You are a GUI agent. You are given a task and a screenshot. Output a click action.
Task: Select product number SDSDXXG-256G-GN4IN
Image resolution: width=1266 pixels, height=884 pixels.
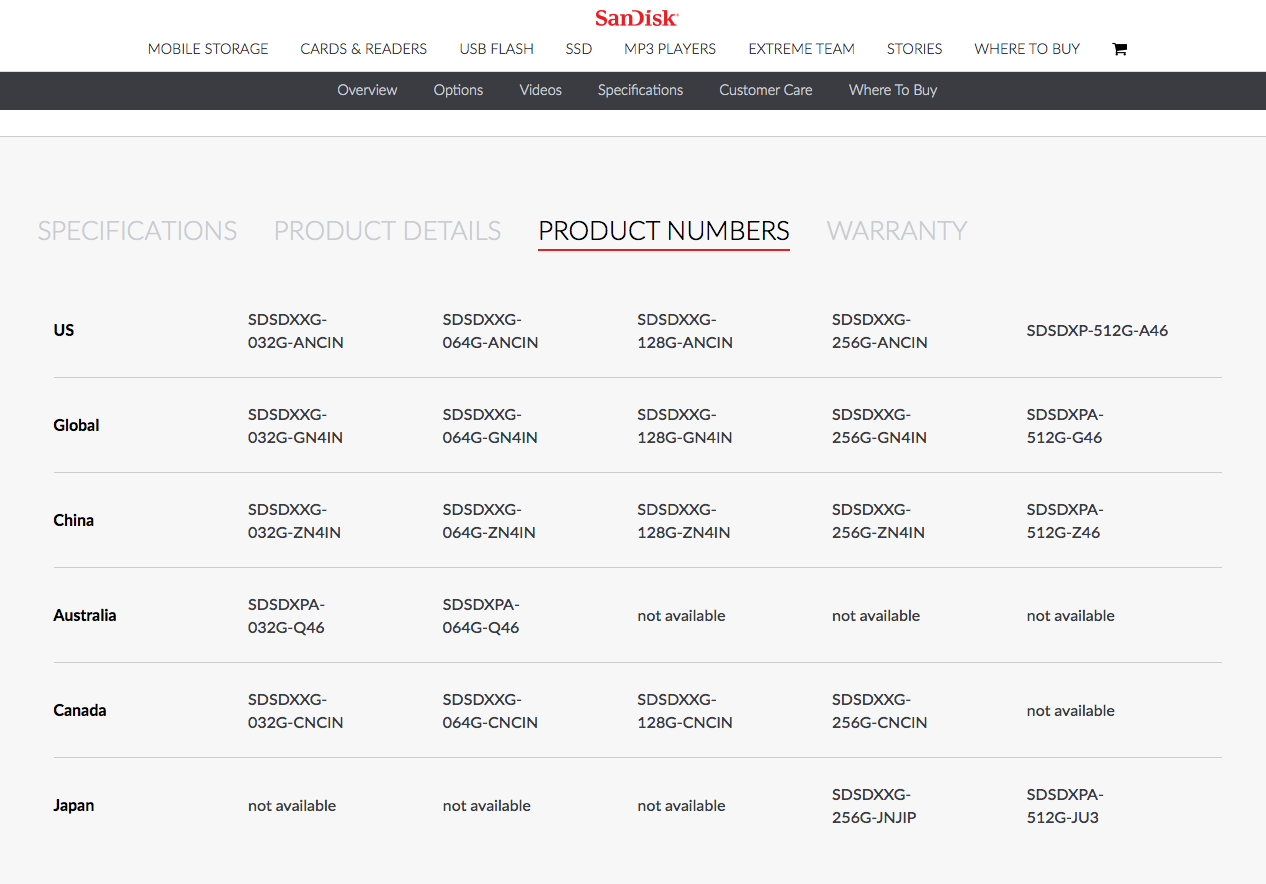pos(880,426)
